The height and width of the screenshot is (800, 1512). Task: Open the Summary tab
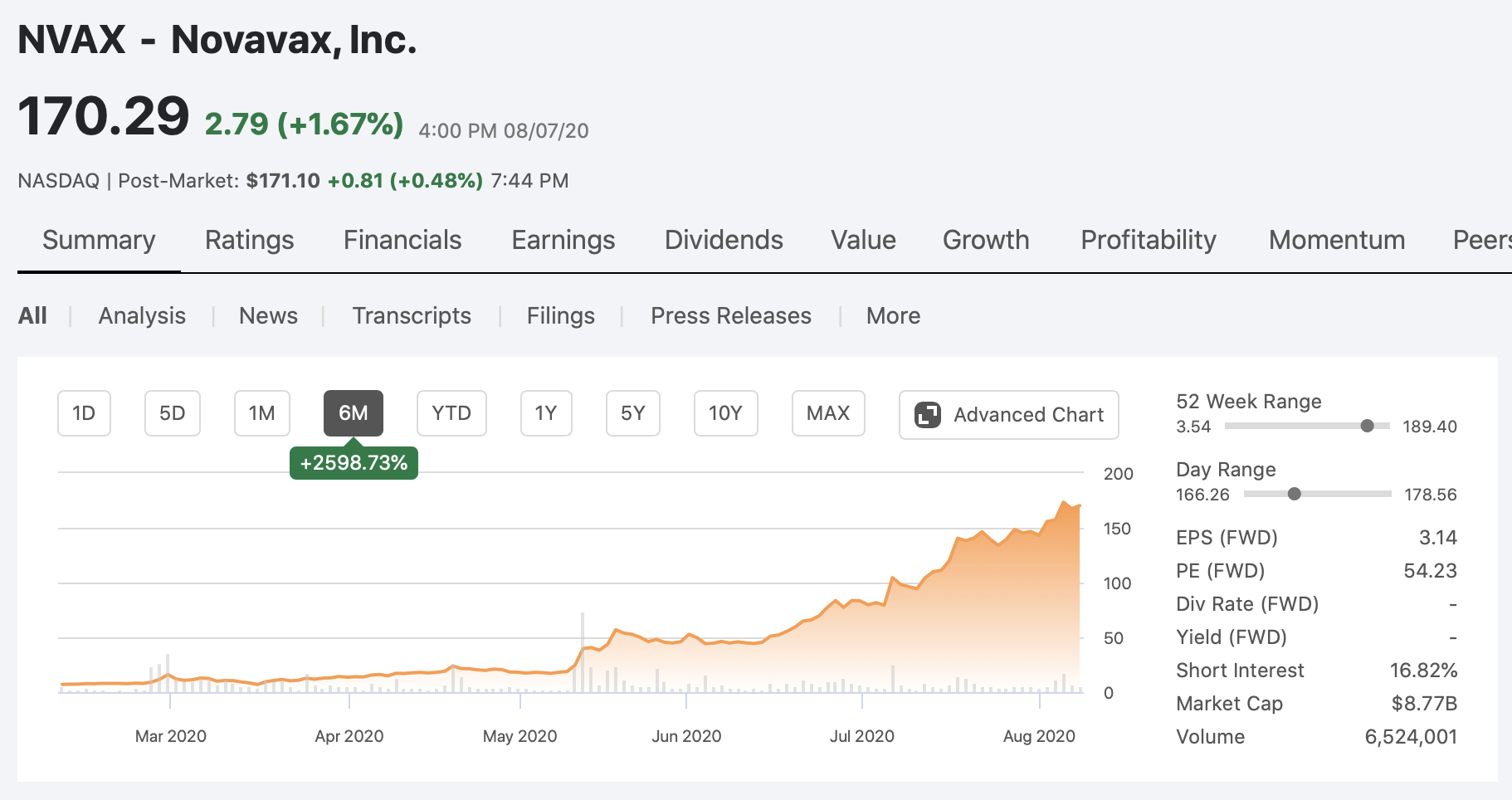pos(99,240)
